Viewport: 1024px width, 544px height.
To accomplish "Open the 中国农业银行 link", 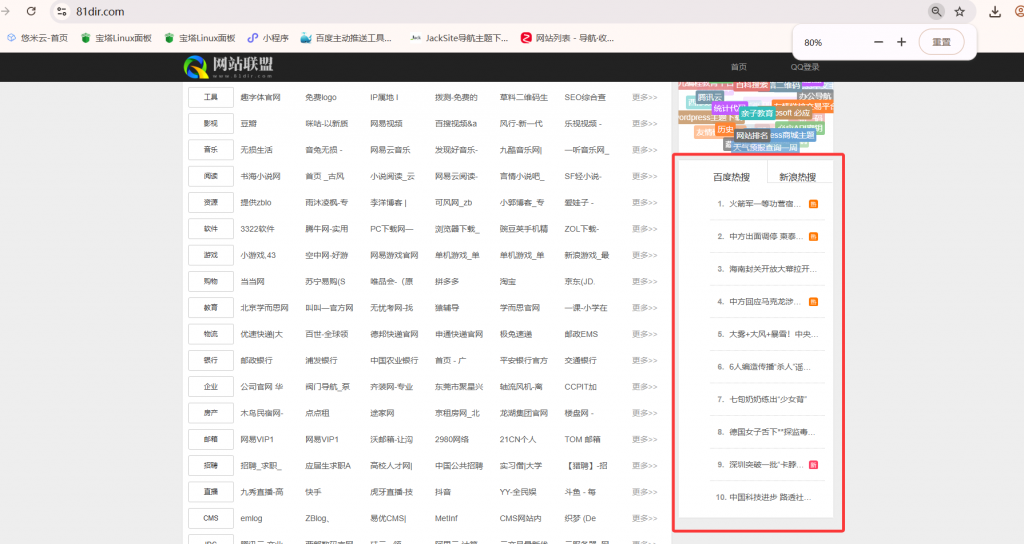I will tap(394, 360).
